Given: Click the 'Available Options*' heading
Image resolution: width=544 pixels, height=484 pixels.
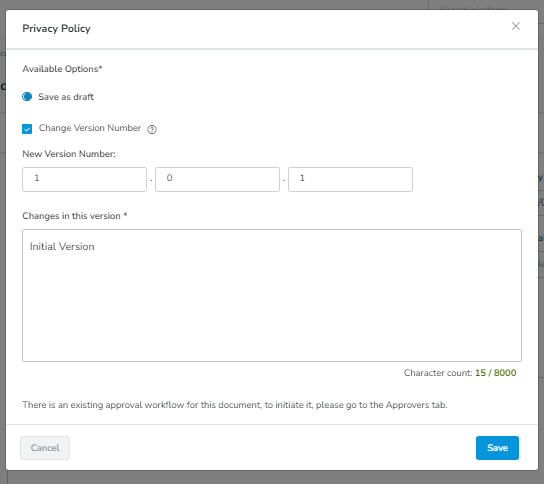Looking at the screenshot, I should point(62,69).
